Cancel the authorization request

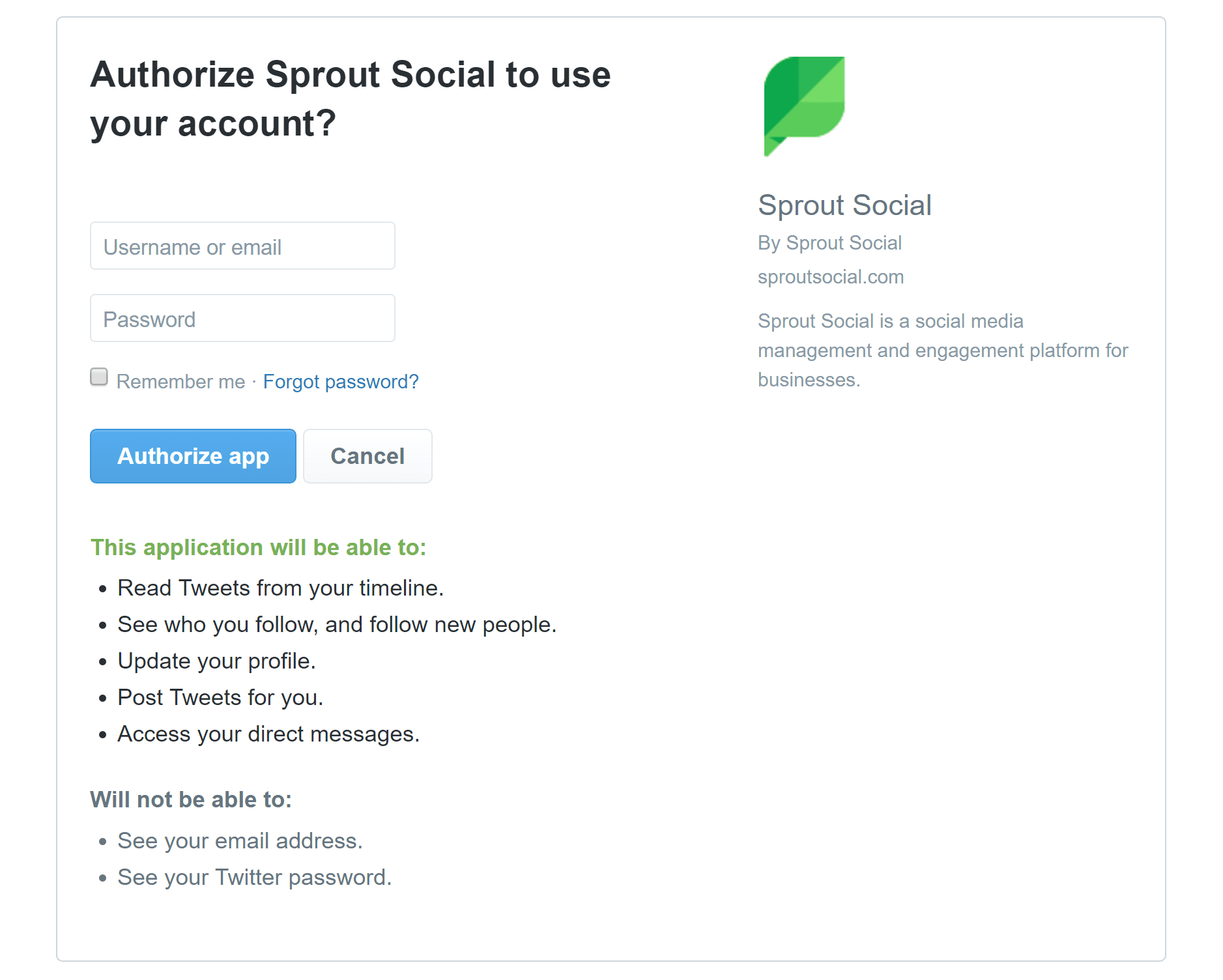[367, 456]
